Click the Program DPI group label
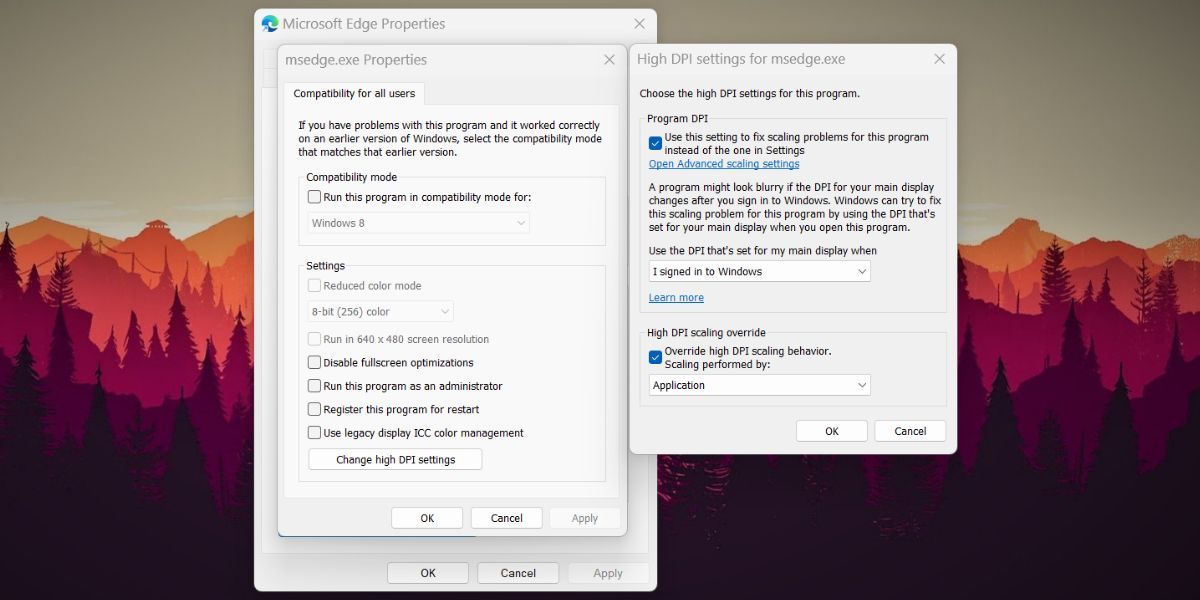The width and height of the screenshot is (1200, 600). [677, 118]
